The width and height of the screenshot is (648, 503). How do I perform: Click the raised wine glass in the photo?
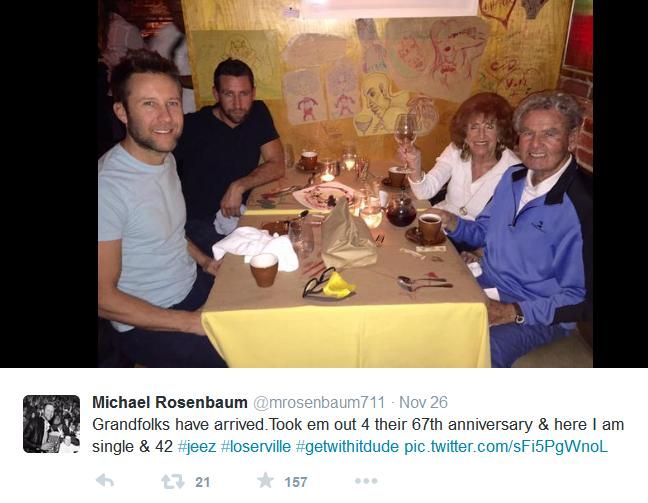406,134
